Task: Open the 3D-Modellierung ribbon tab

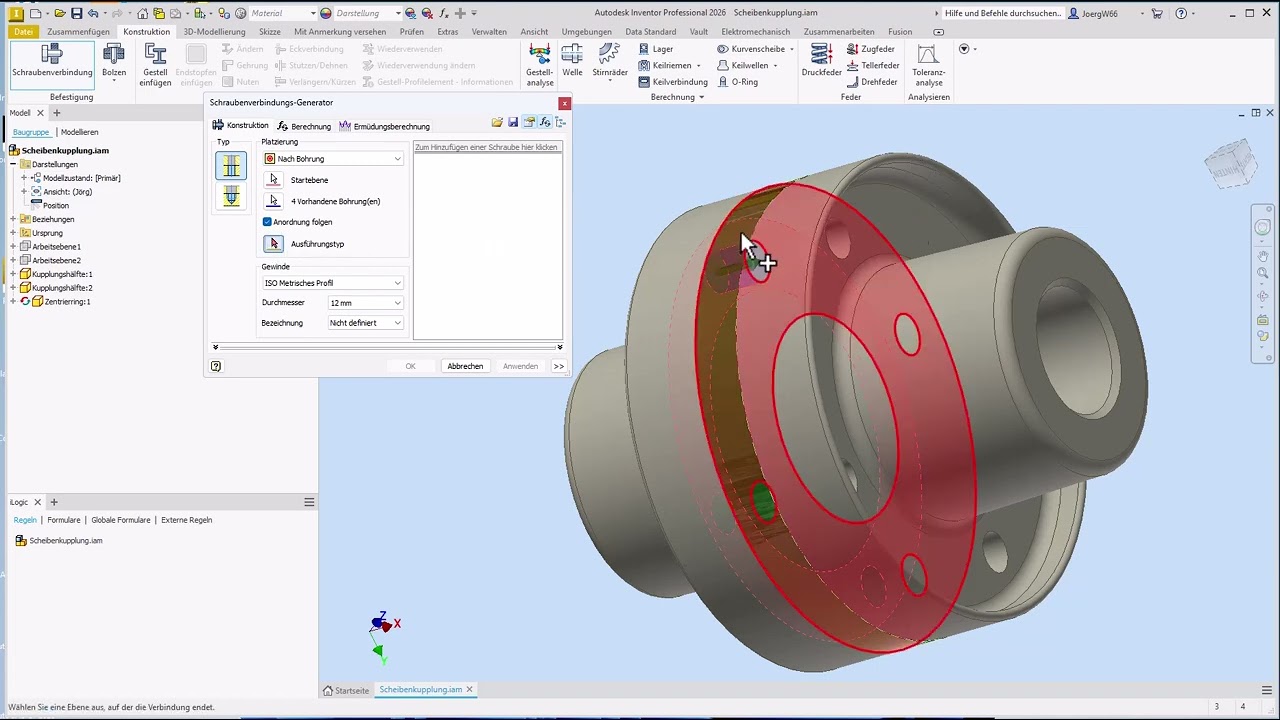Action: click(x=214, y=32)
